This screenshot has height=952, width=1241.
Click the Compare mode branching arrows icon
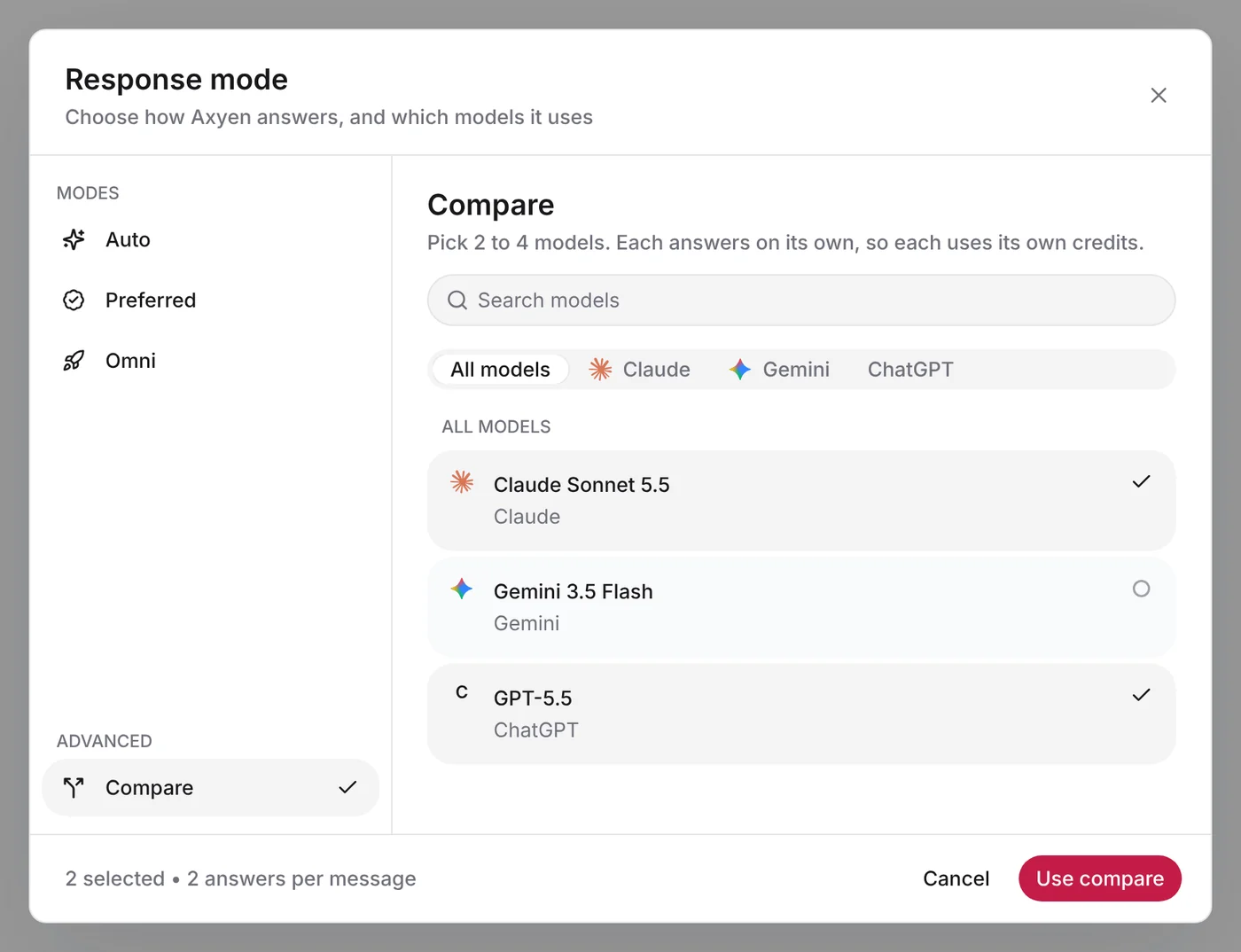pos(74,787)
